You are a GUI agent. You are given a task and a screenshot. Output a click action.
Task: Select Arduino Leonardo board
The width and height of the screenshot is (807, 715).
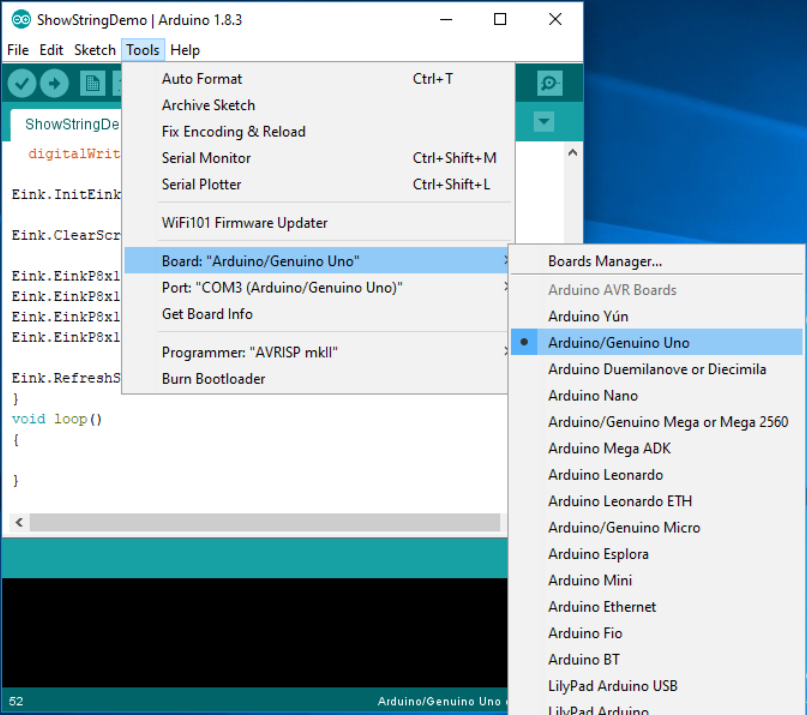(x=656, y=475)
